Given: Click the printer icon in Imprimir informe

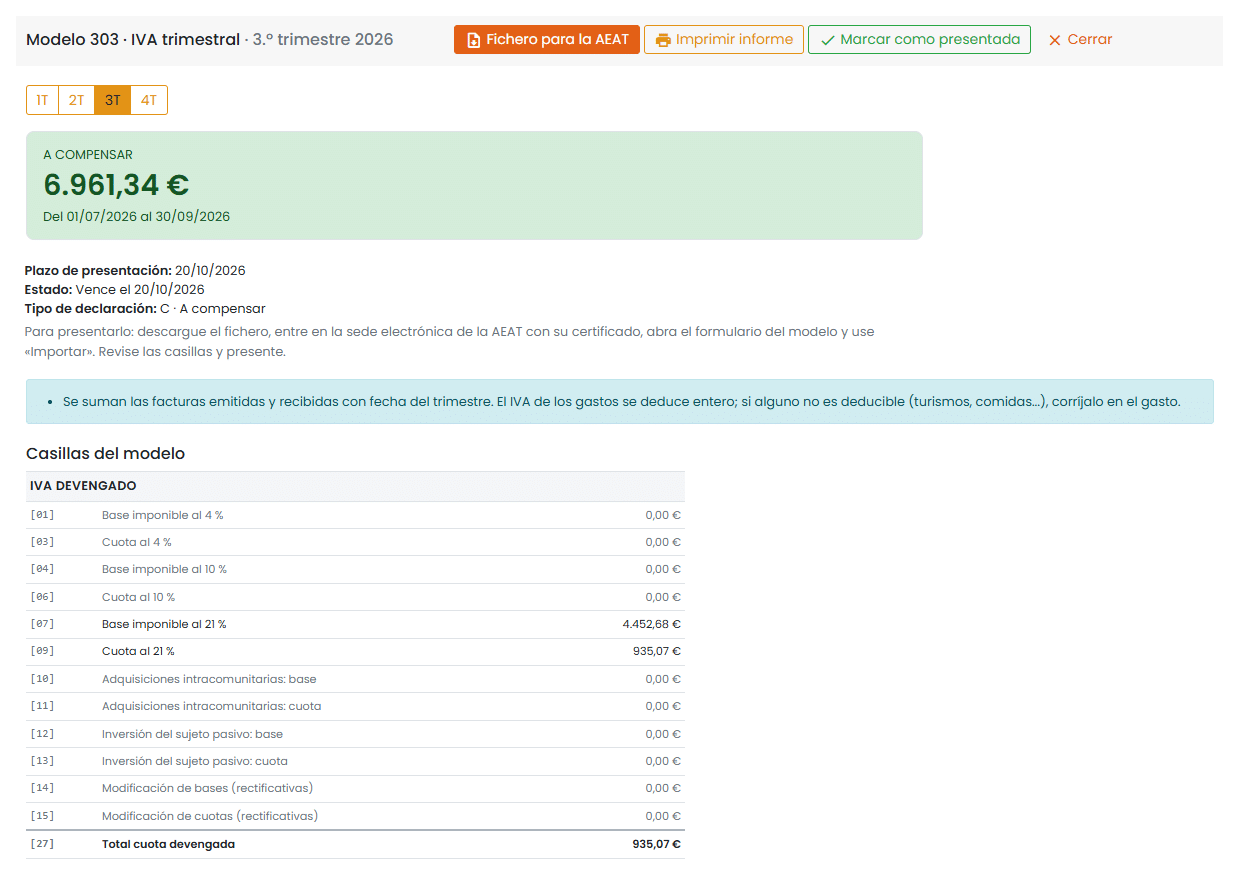Looking at the screenshot, I should pyautogui.click(x=663, y=40).
